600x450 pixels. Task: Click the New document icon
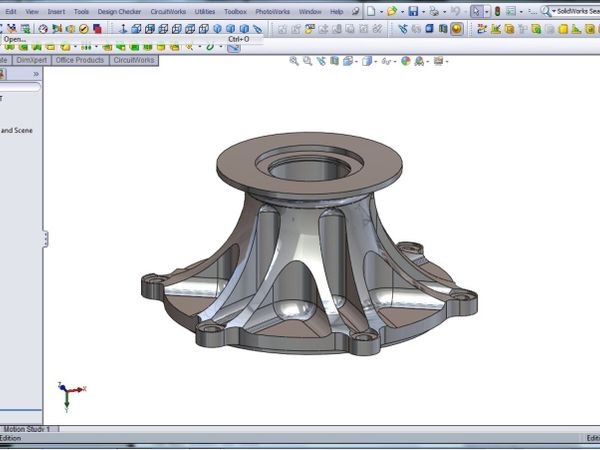[371, 11]
